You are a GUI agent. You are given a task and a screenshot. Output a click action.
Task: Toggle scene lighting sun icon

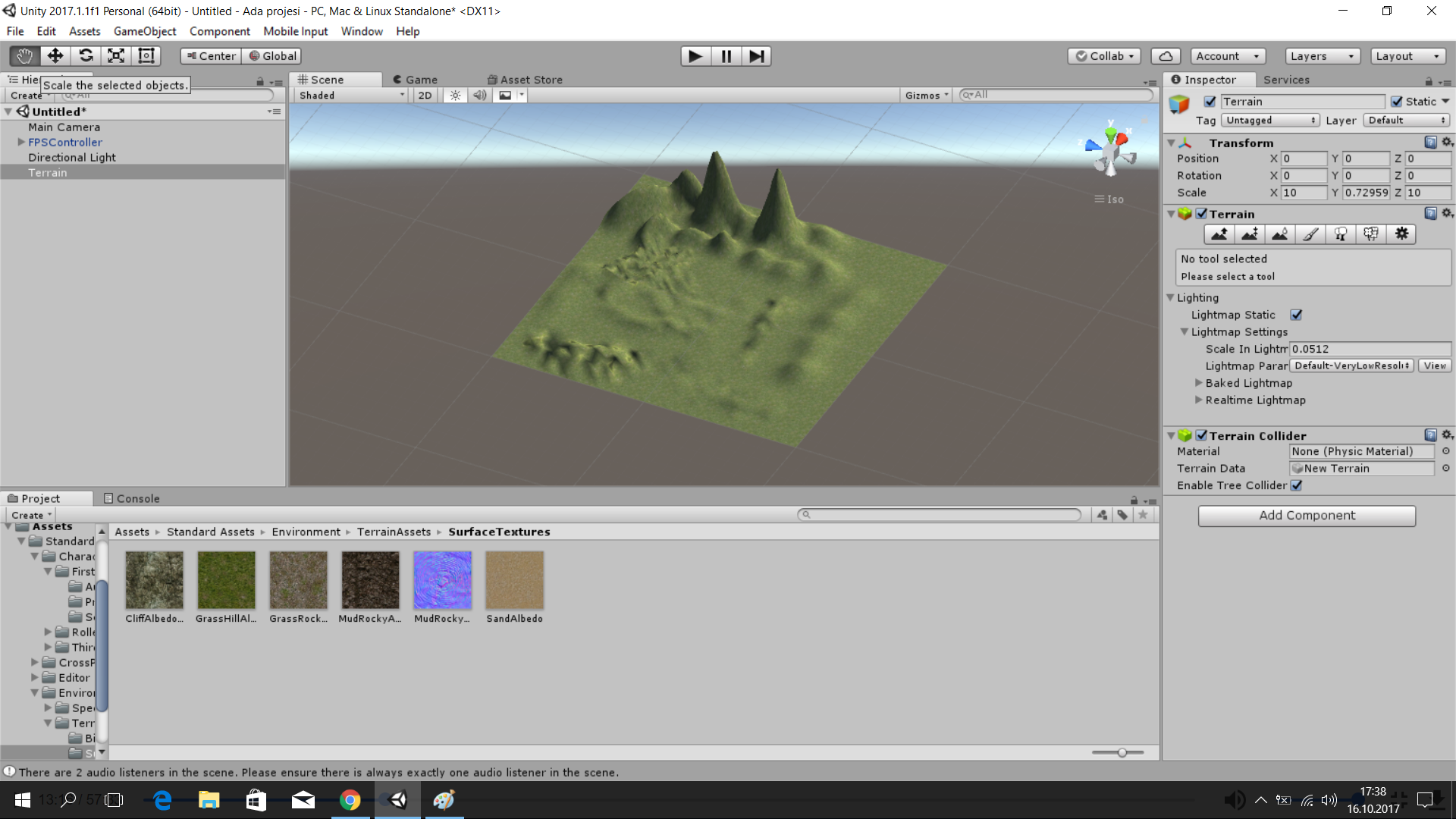(455, 96)
